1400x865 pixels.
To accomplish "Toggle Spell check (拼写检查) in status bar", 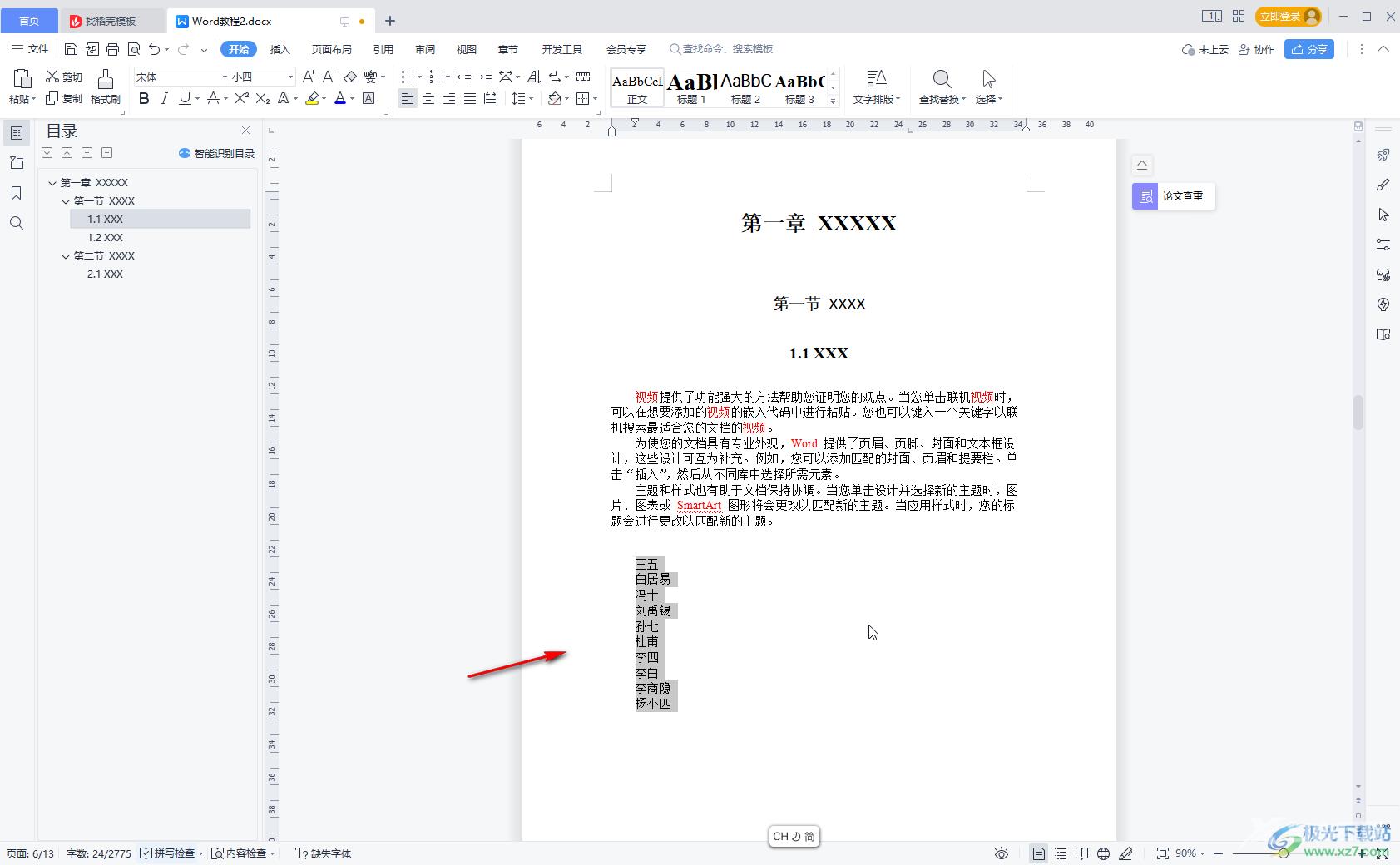I will tap(168, 853).
